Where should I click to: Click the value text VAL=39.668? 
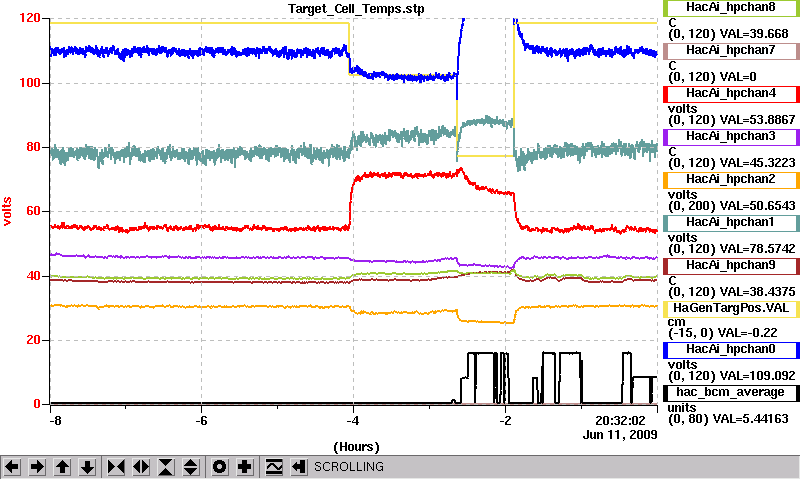(x=754, y=34)
